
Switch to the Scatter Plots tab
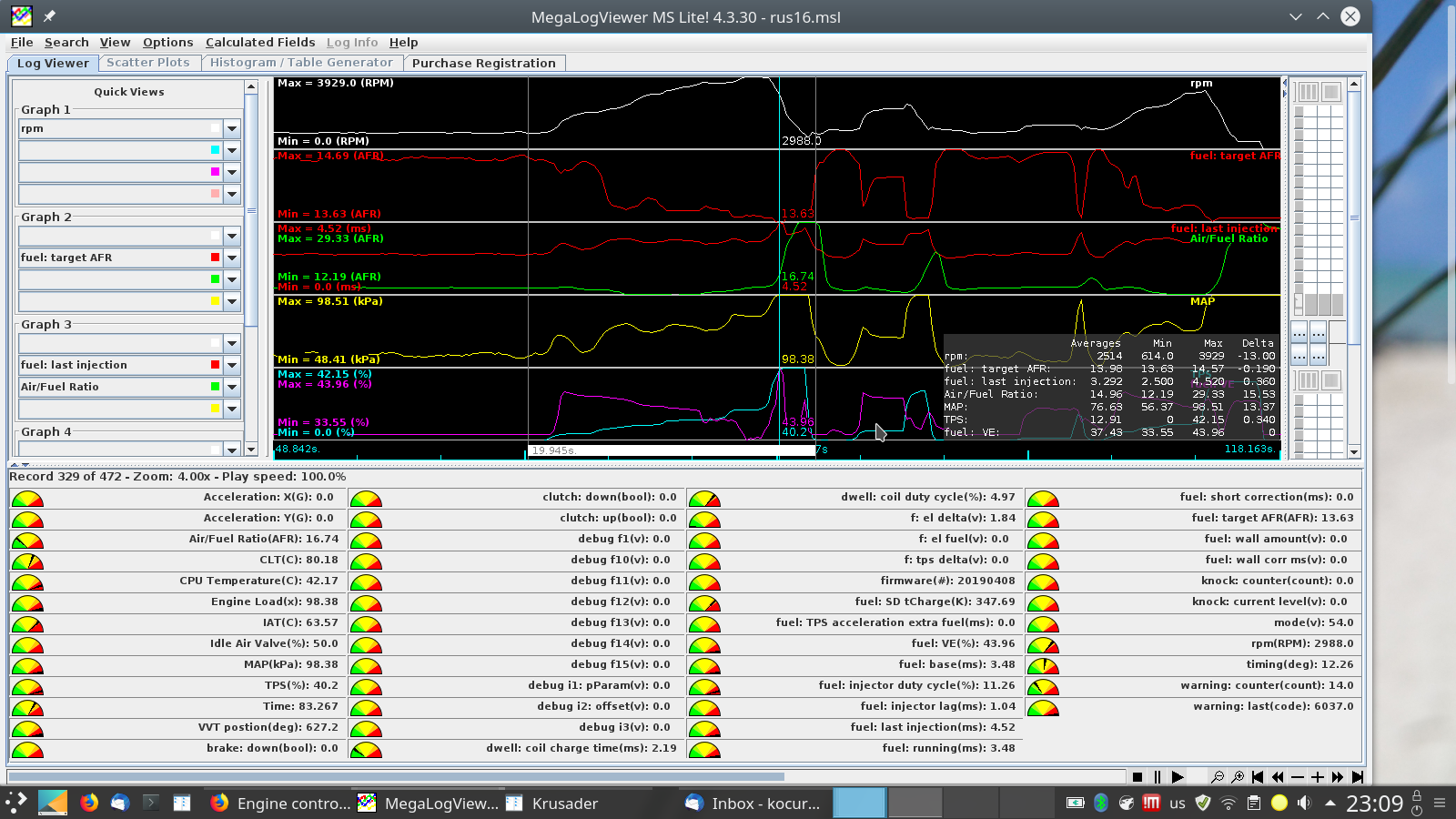148,63
